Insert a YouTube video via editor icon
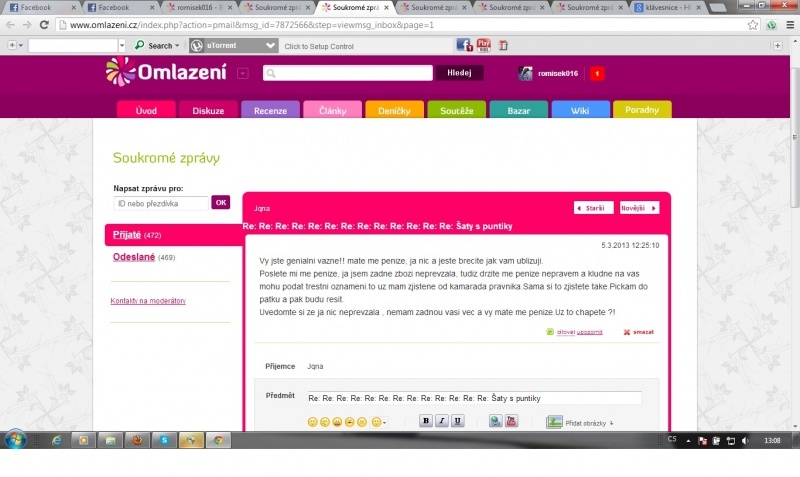Image resolution: width=800 pixels, height=477 pixels. point(511,421)
